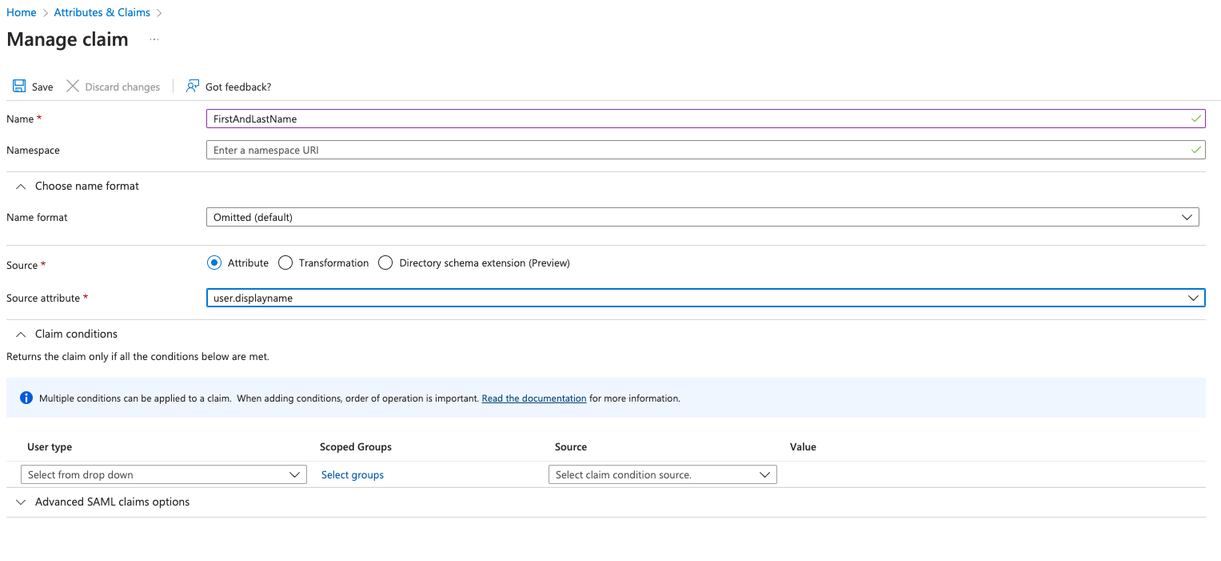Select the Attribute source radio button

pyautogui.click(x=214, y=263)
